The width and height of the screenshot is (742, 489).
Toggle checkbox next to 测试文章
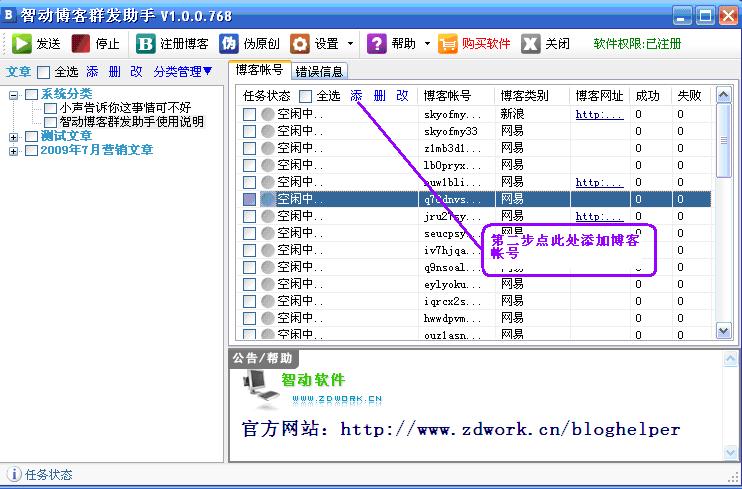pos(32,136)
